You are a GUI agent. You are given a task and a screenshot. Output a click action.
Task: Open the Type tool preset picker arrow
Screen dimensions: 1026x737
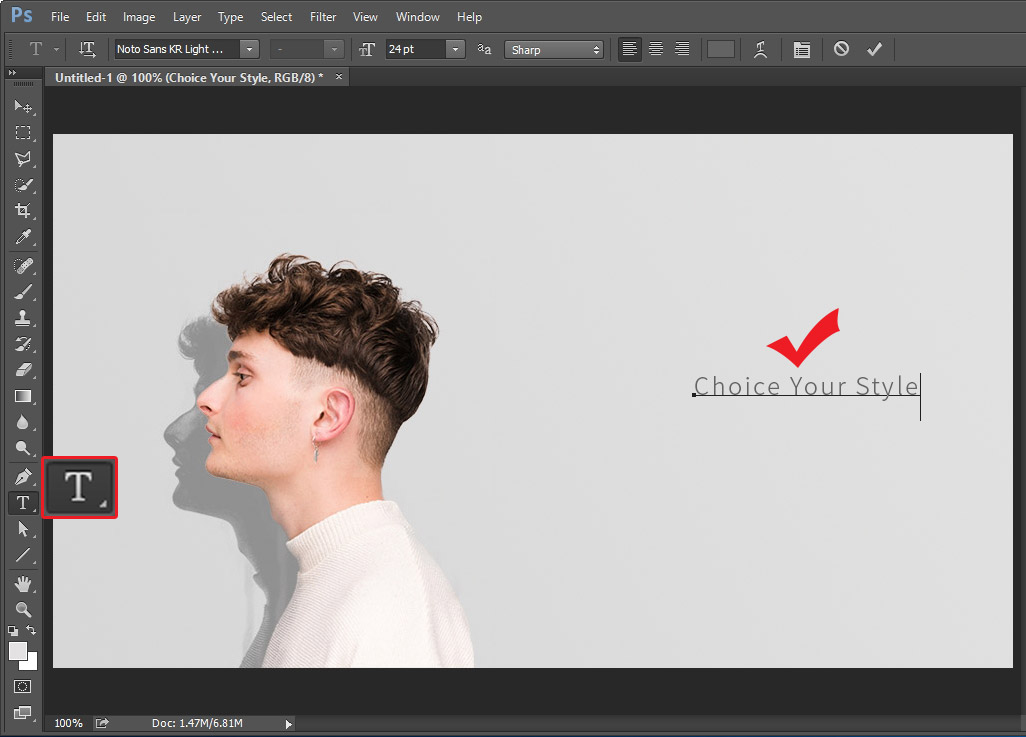(x=56, y=49)
